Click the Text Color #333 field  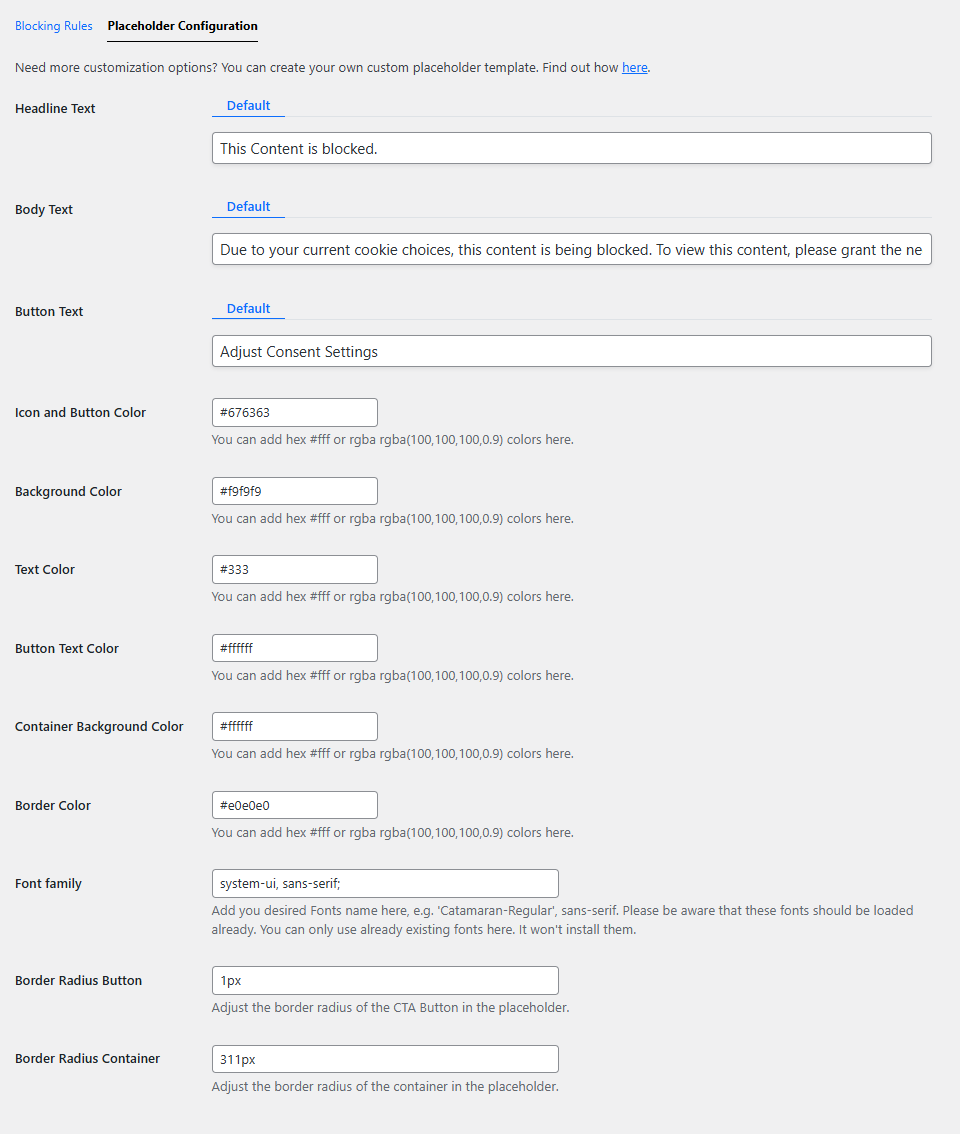pyautogui.click(x=294, y=569)
